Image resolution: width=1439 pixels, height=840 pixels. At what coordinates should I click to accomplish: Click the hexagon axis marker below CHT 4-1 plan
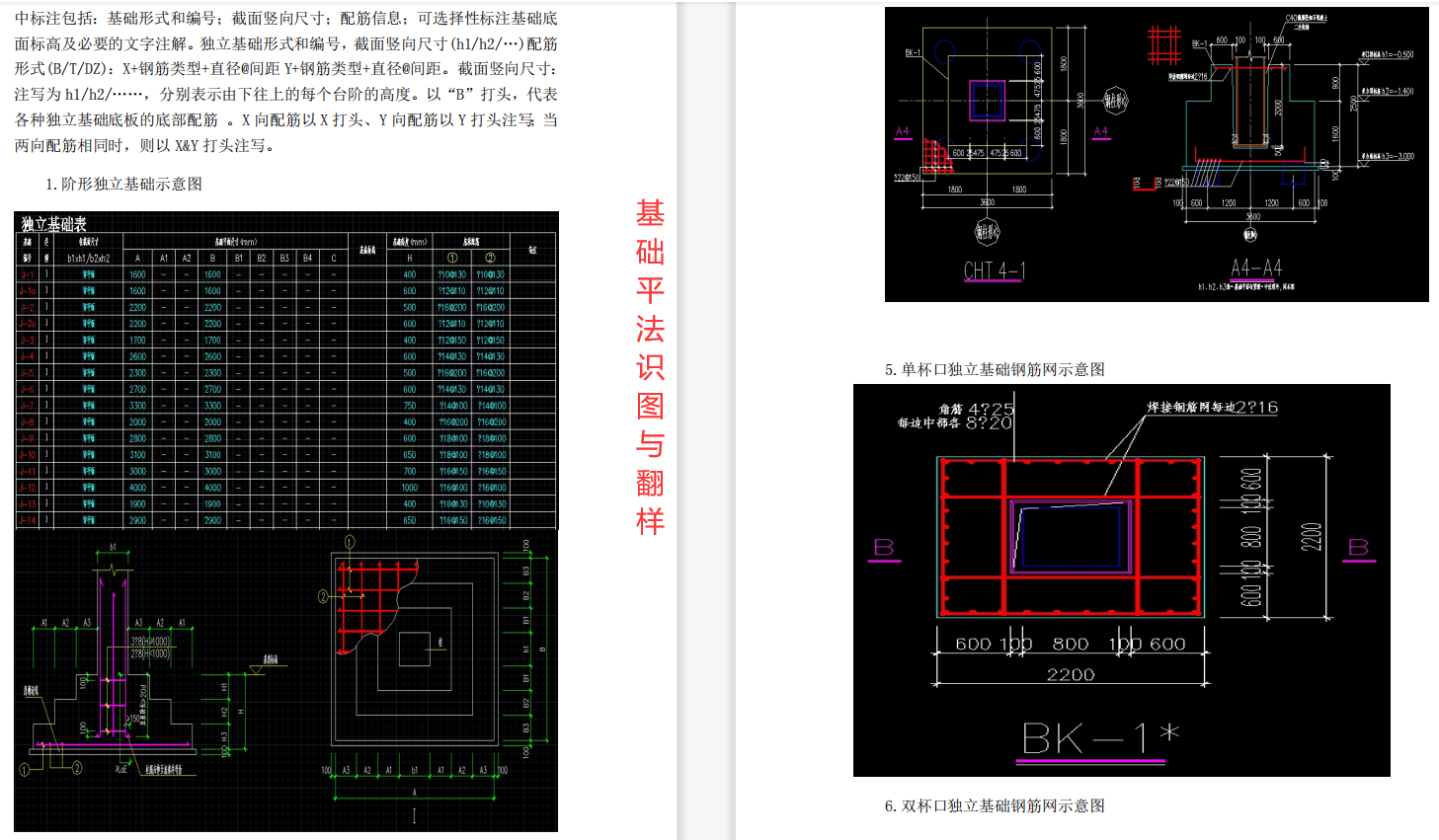(x=987, y=232)
